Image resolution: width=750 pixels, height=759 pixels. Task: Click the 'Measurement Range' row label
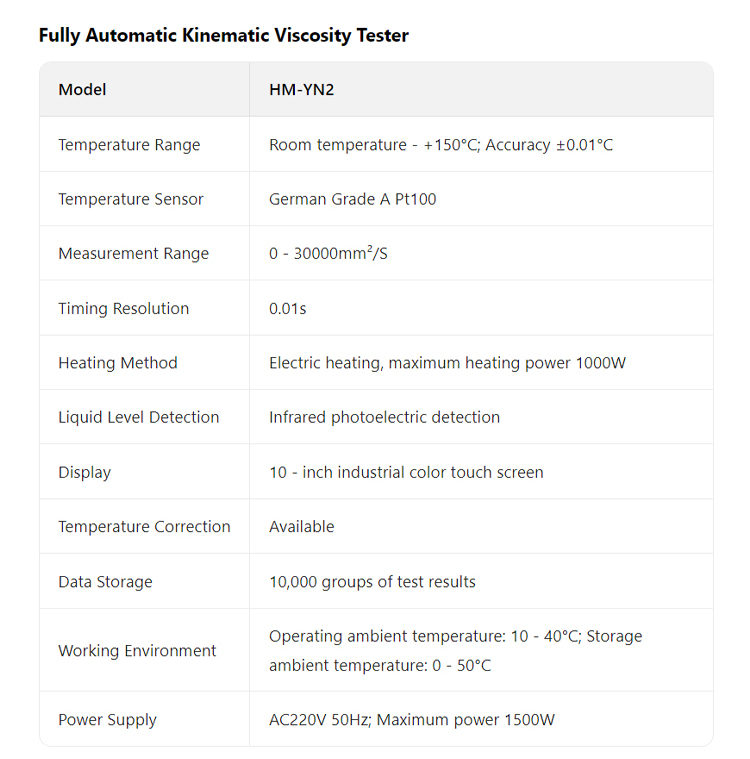coord(133,254)
